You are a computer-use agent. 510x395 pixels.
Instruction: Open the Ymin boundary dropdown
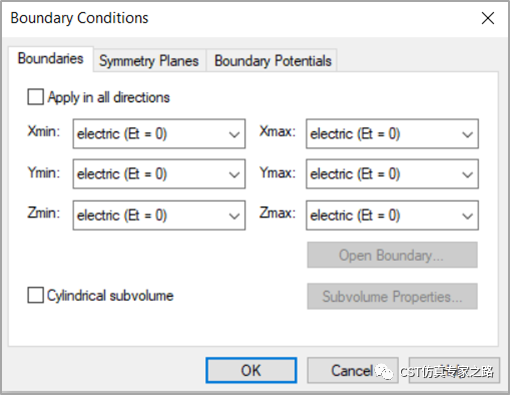tap(159, 174)
